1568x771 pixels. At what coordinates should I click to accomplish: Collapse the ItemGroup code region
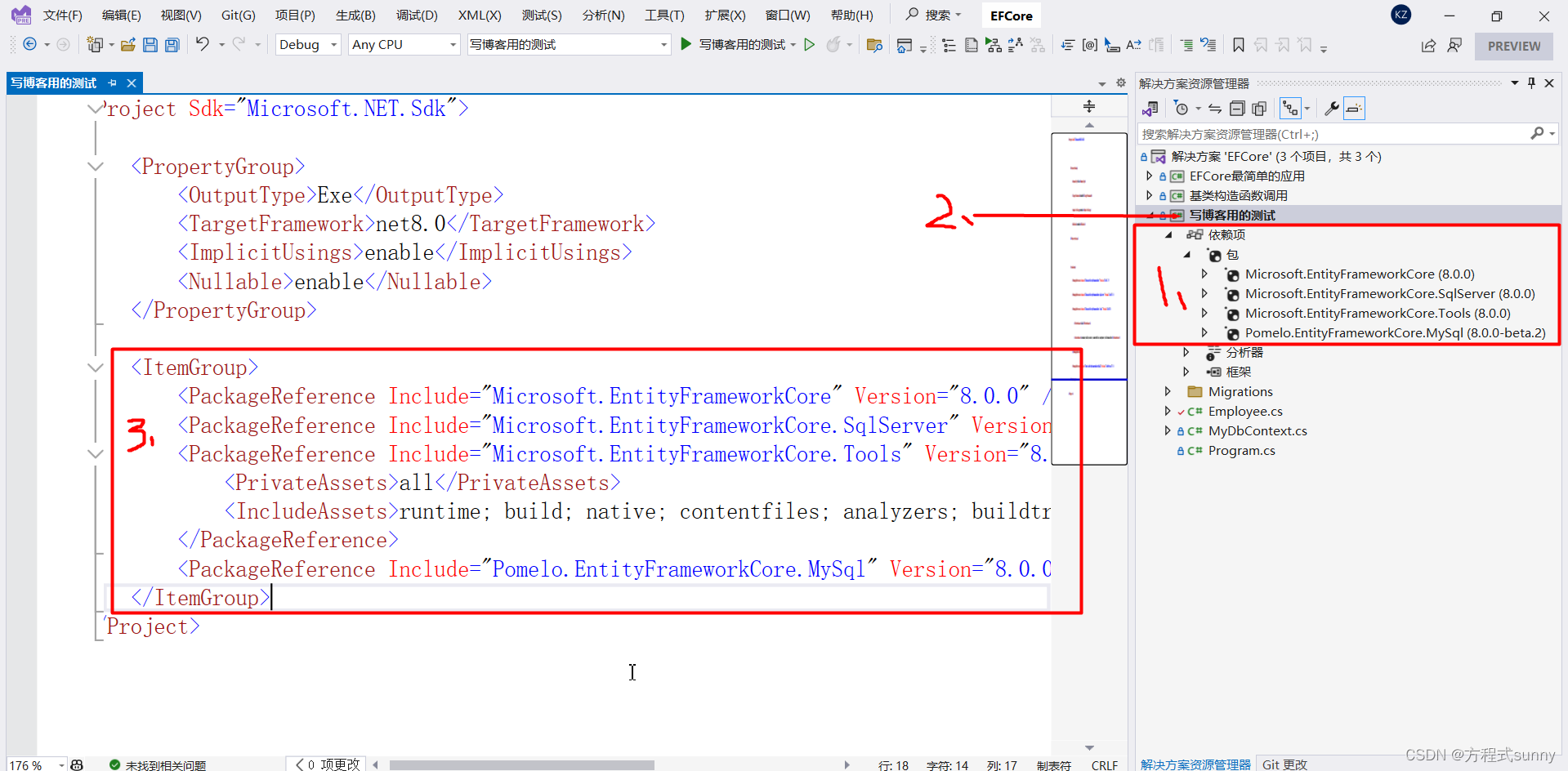click(x=96, y=368)
